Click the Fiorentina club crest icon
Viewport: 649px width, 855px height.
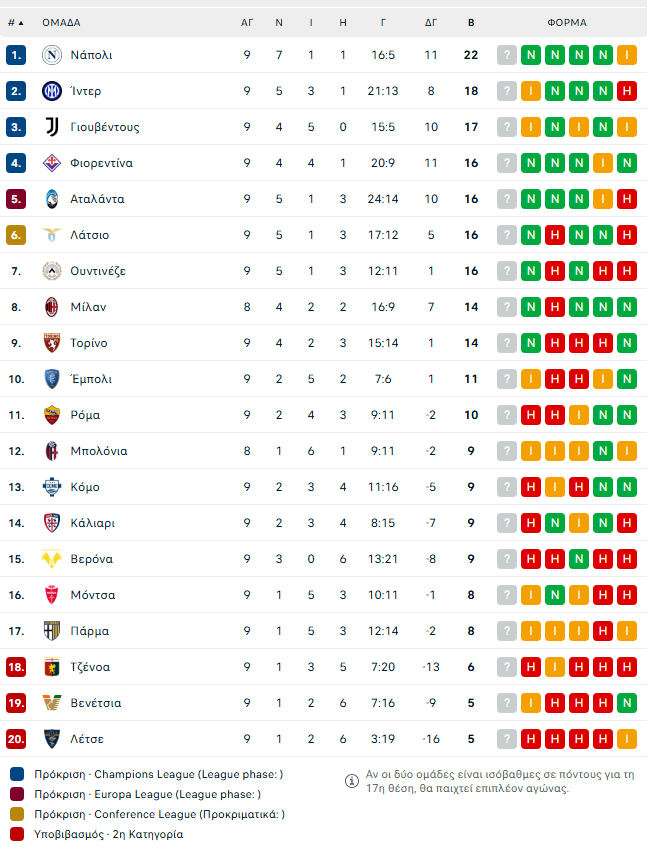(x=52, y=163)
